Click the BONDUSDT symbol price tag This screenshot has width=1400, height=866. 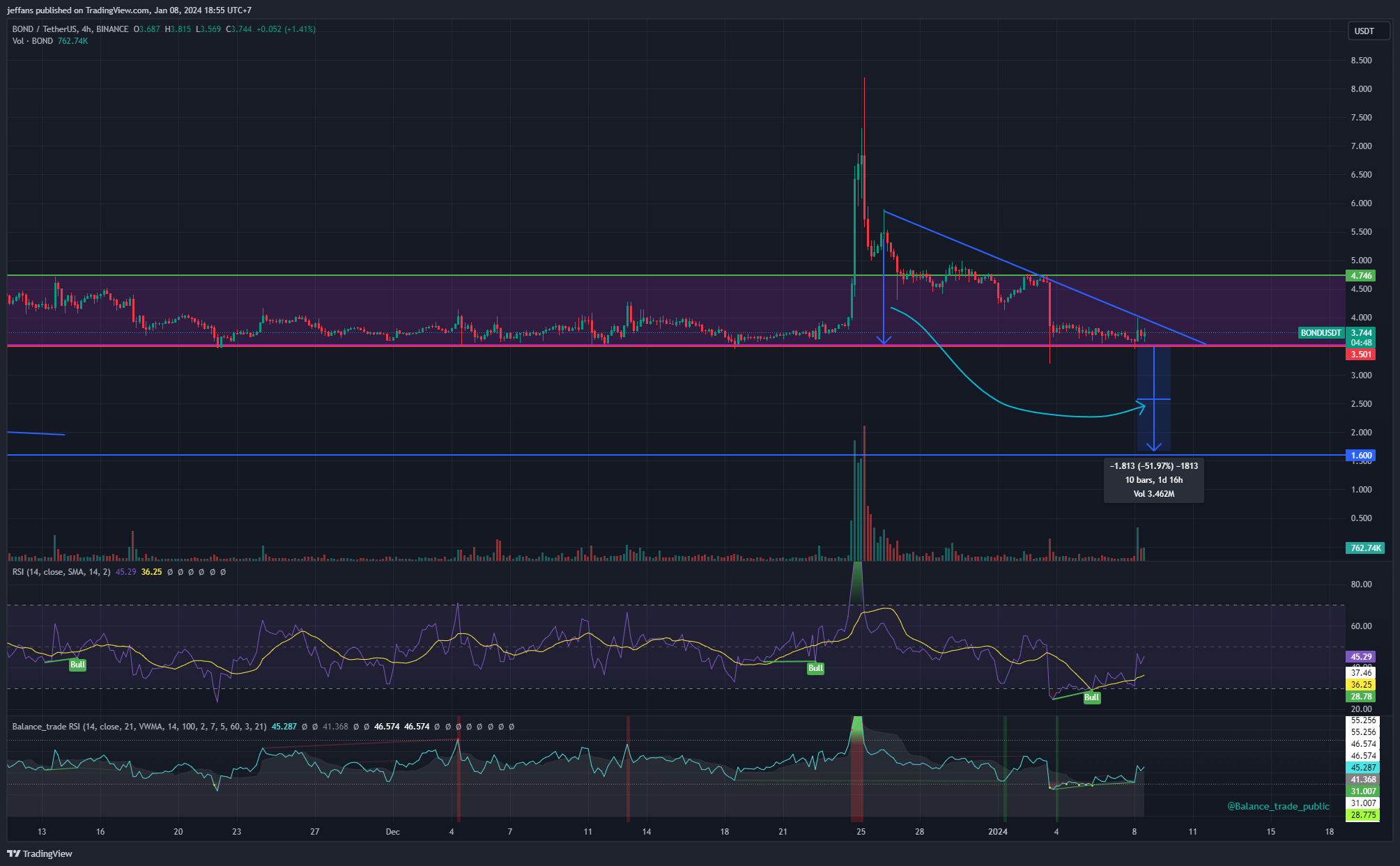coord(1321,333)
